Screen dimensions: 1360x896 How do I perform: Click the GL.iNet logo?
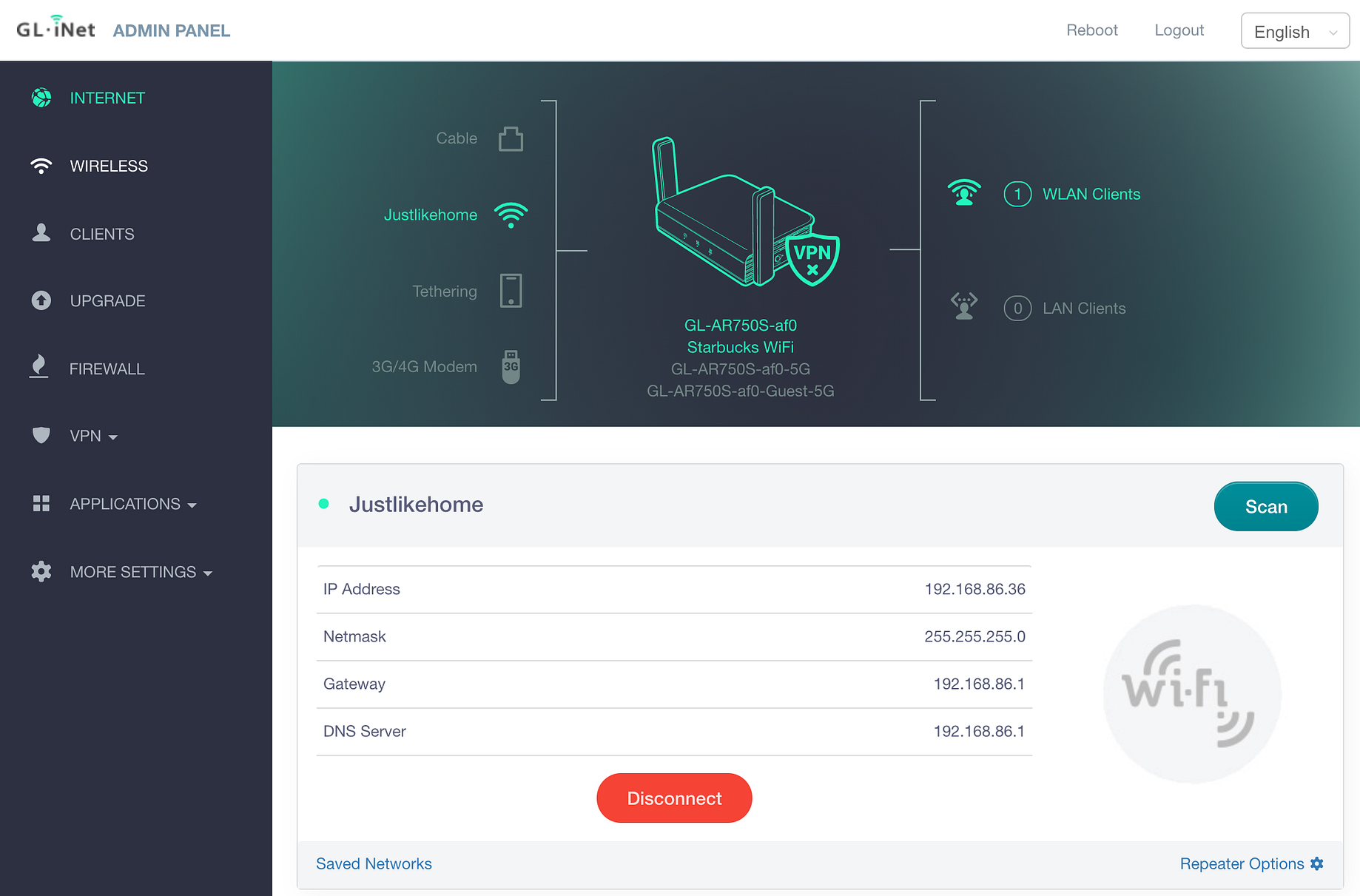coord(56,28)
